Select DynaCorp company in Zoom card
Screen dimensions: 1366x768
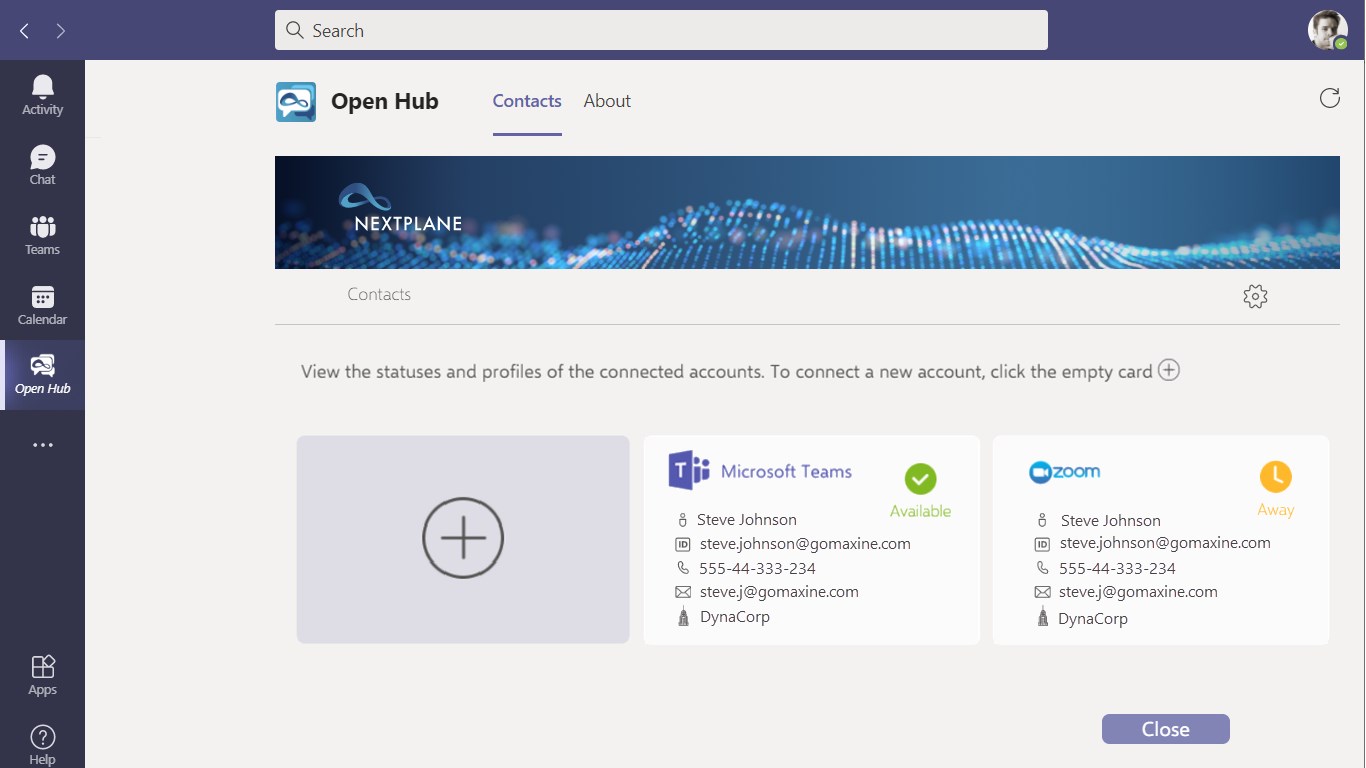[x=1093, y=619]
